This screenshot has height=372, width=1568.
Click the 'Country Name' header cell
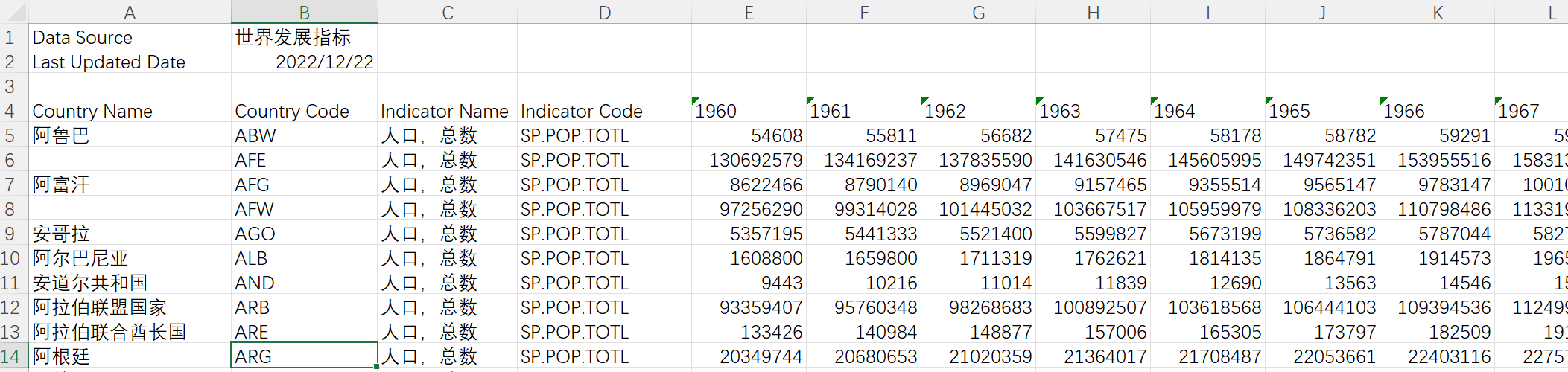click(x=130, y=111)
